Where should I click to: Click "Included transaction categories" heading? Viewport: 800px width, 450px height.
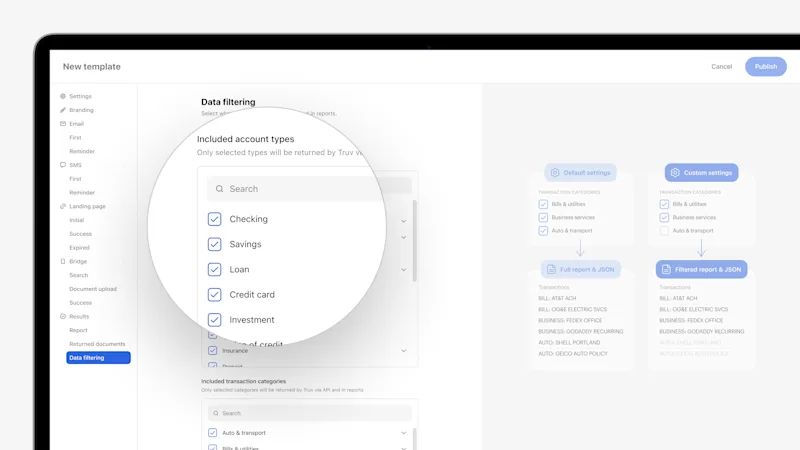click(x=243, y=381)
